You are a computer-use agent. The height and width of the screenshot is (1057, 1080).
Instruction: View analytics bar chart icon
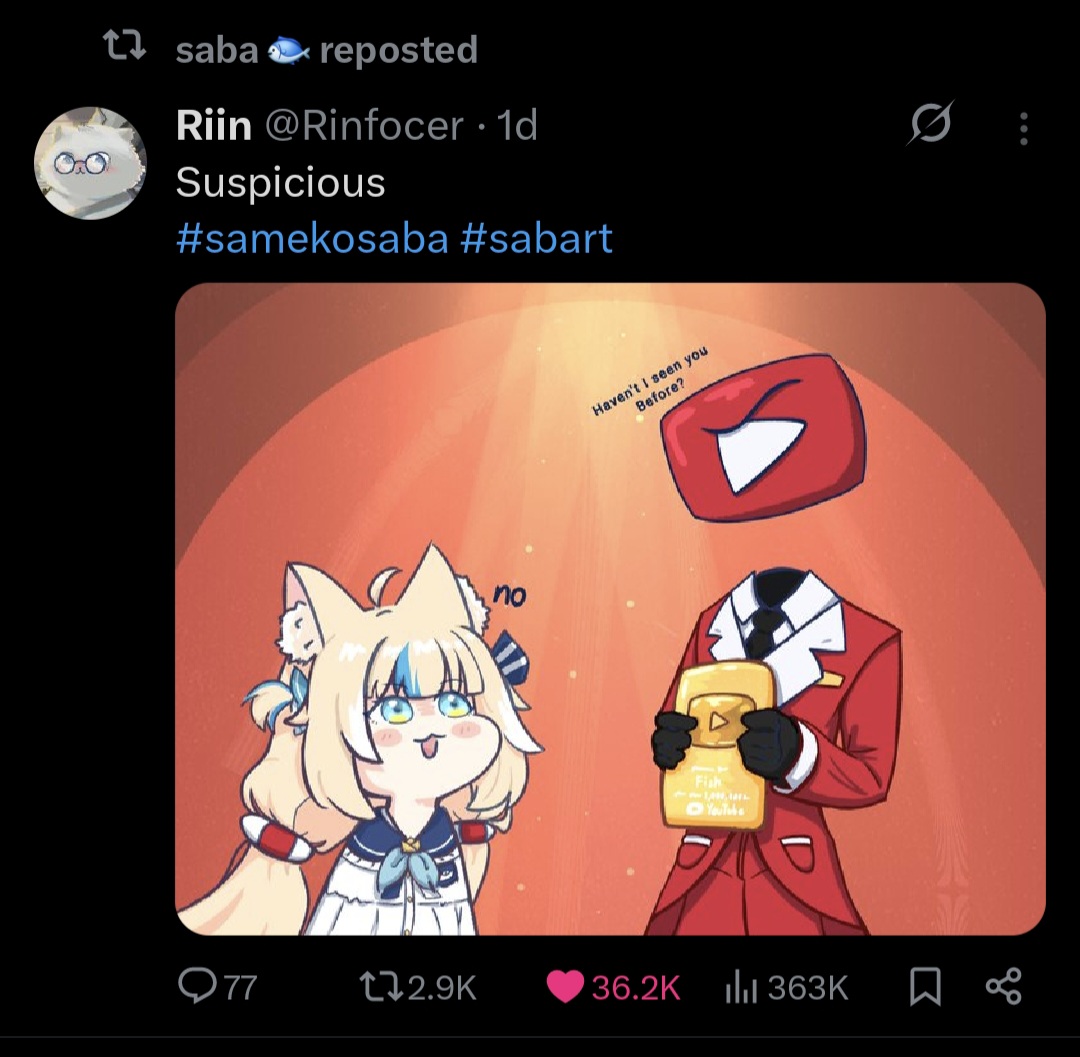[x=741, y=987]
